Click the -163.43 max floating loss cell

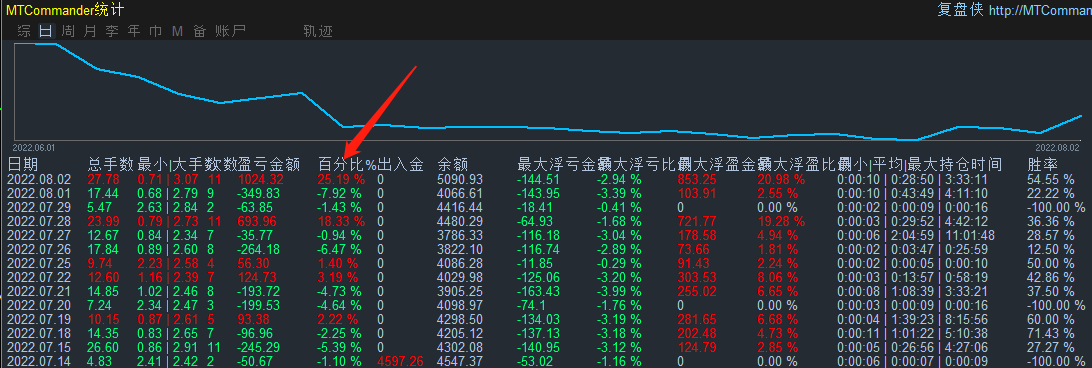(x=539, y=291)
